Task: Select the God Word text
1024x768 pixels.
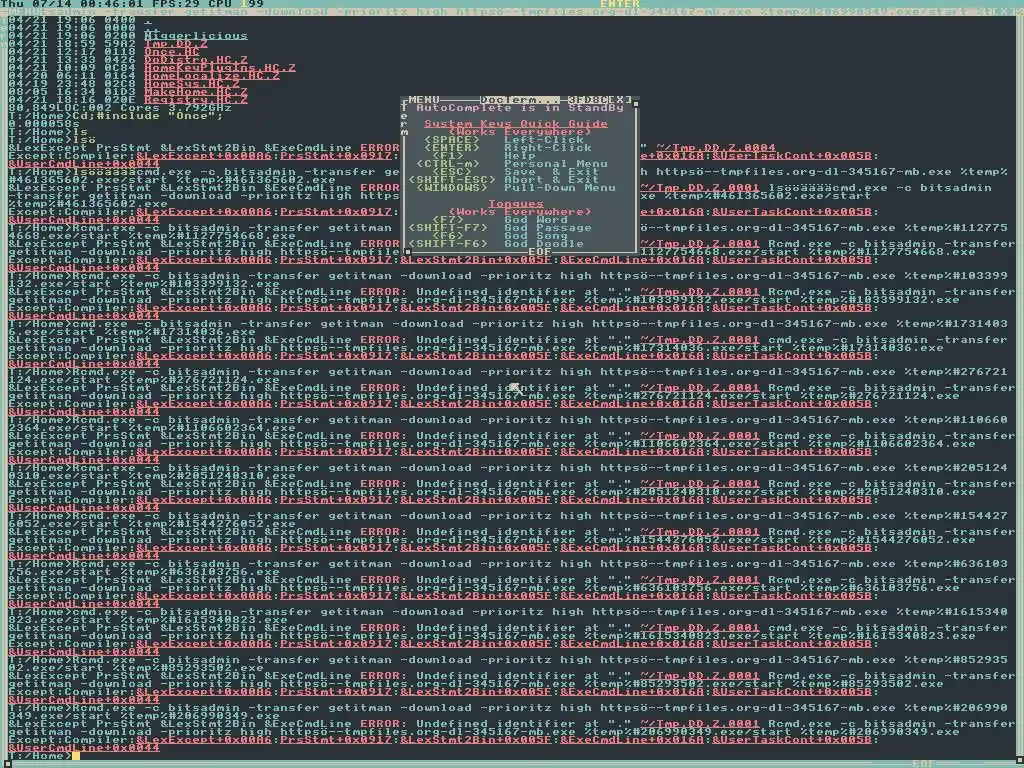Action: point(536,220)
